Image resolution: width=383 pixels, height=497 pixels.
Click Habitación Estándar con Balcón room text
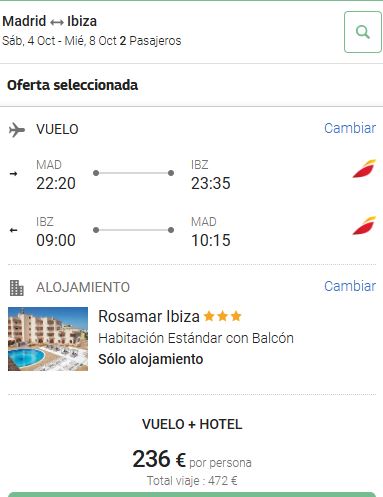pyautogui.click(x=196, y=338)
